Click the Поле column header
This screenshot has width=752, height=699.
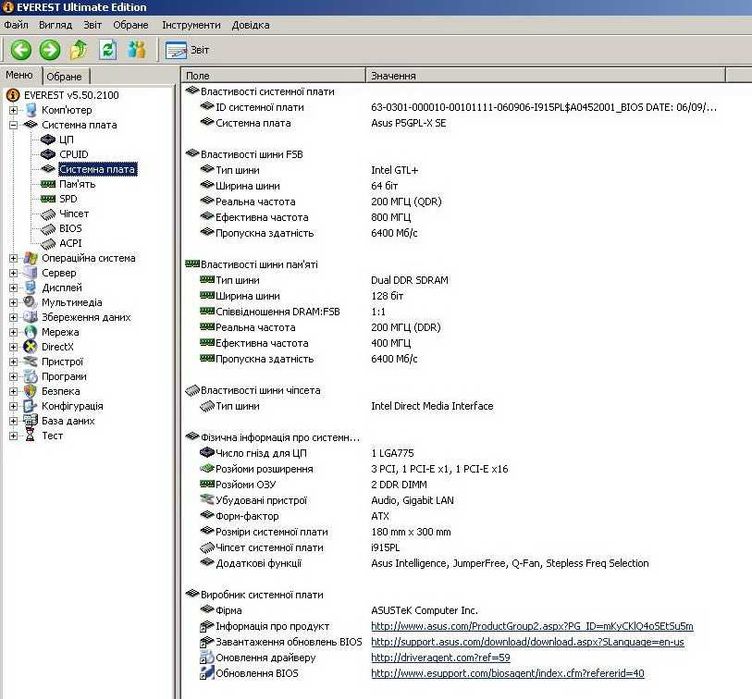(x=273, y=75)
